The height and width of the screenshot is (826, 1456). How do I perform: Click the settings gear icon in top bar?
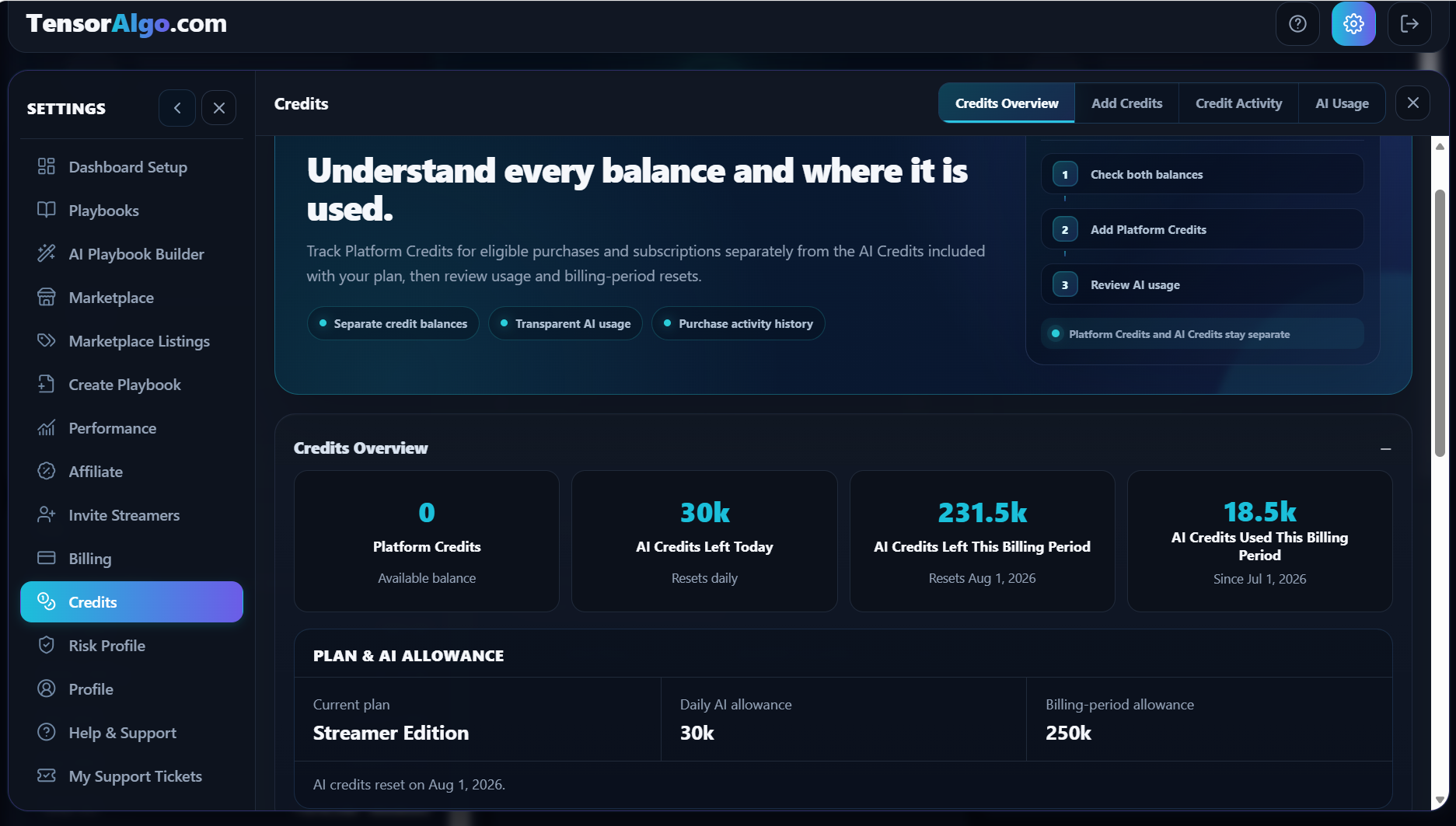pos(1353,24)
